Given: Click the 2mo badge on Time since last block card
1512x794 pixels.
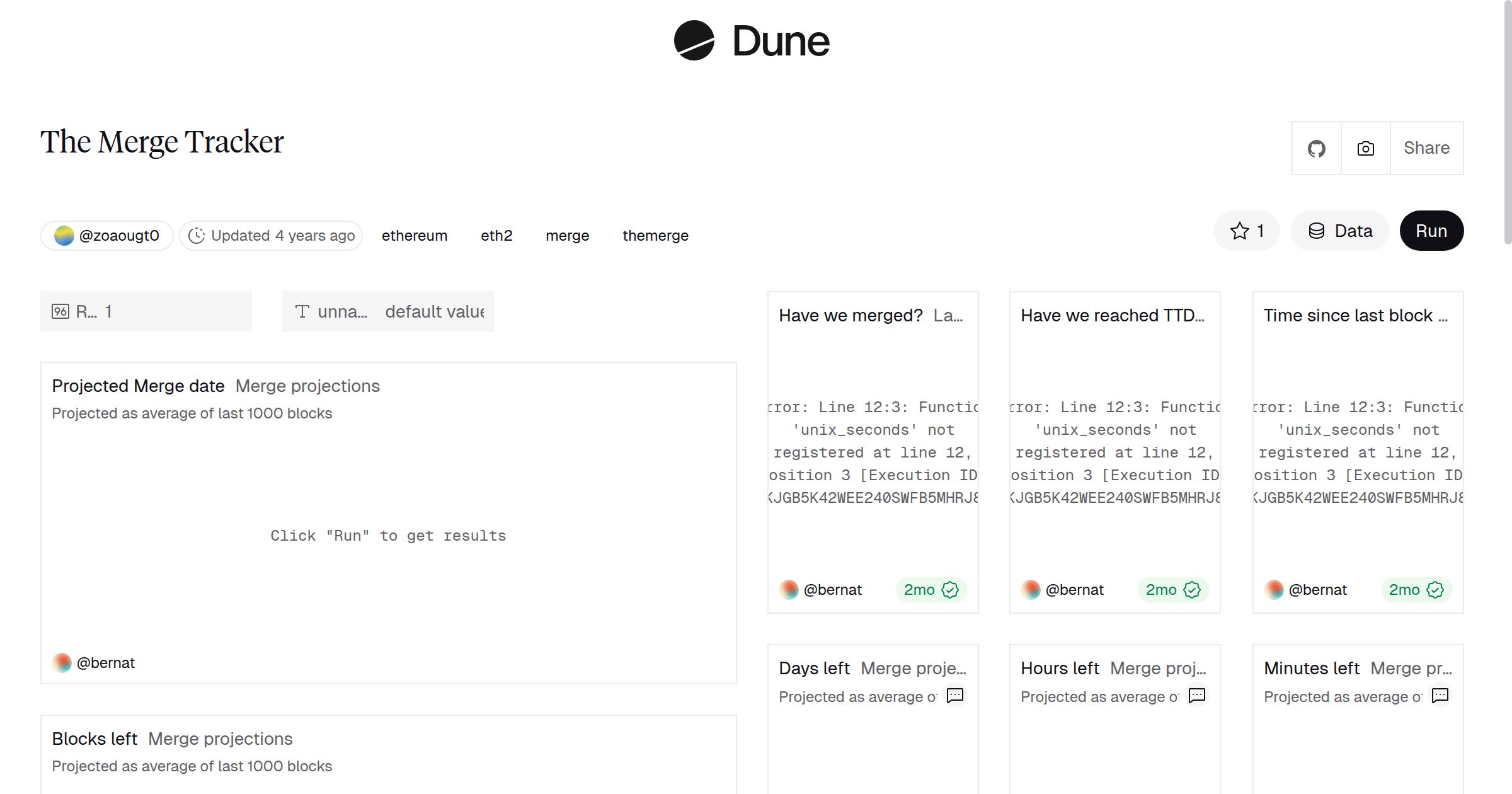Looking at the screenshot, I should [1404, 590].
